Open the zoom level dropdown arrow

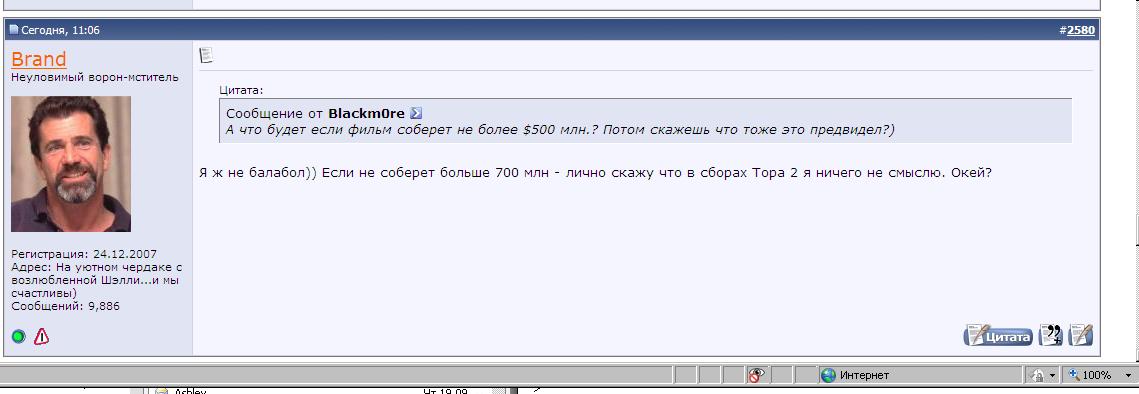pos(1127,375)
